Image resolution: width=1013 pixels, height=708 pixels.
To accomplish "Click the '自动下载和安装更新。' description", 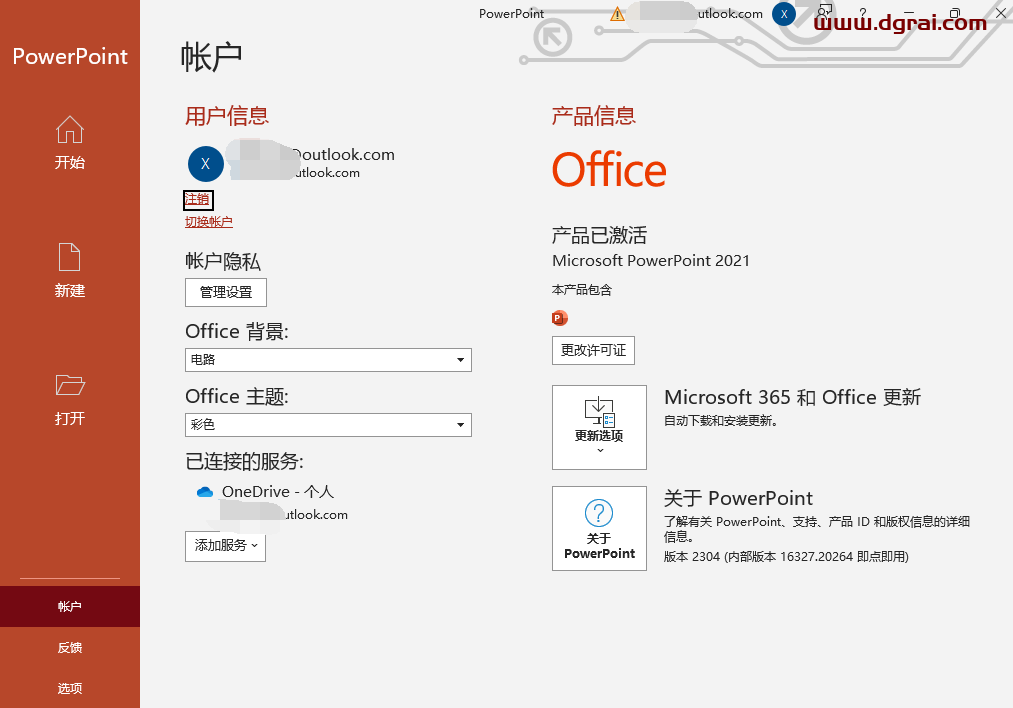I will (720, 421).
